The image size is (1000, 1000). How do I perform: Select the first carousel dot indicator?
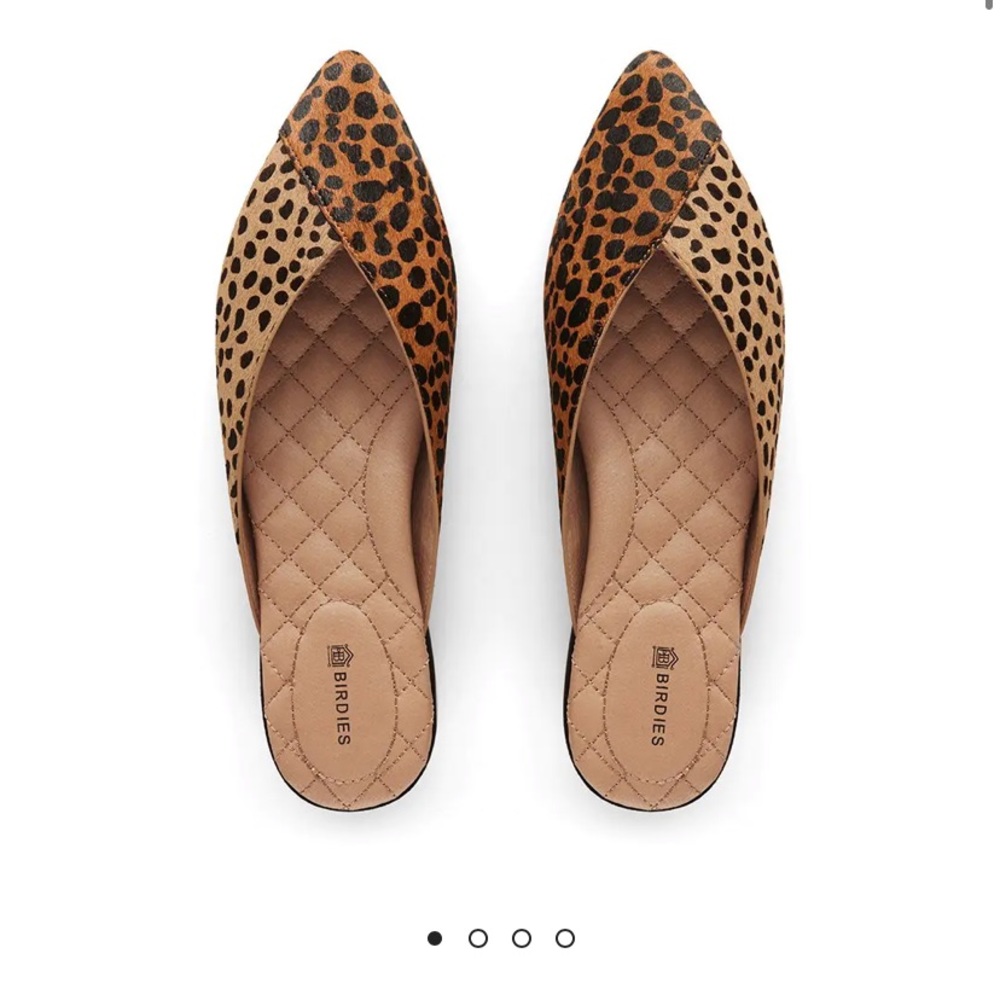click(x=434, y=938)
